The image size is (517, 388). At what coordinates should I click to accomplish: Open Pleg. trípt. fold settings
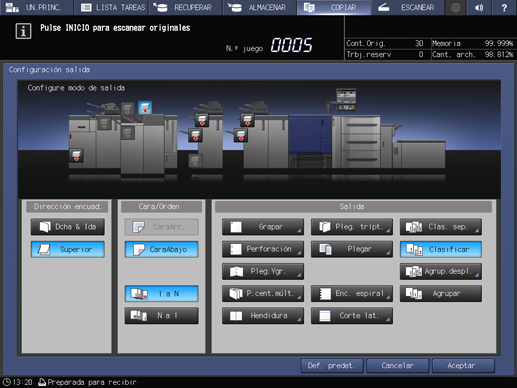tap(352, 227)
